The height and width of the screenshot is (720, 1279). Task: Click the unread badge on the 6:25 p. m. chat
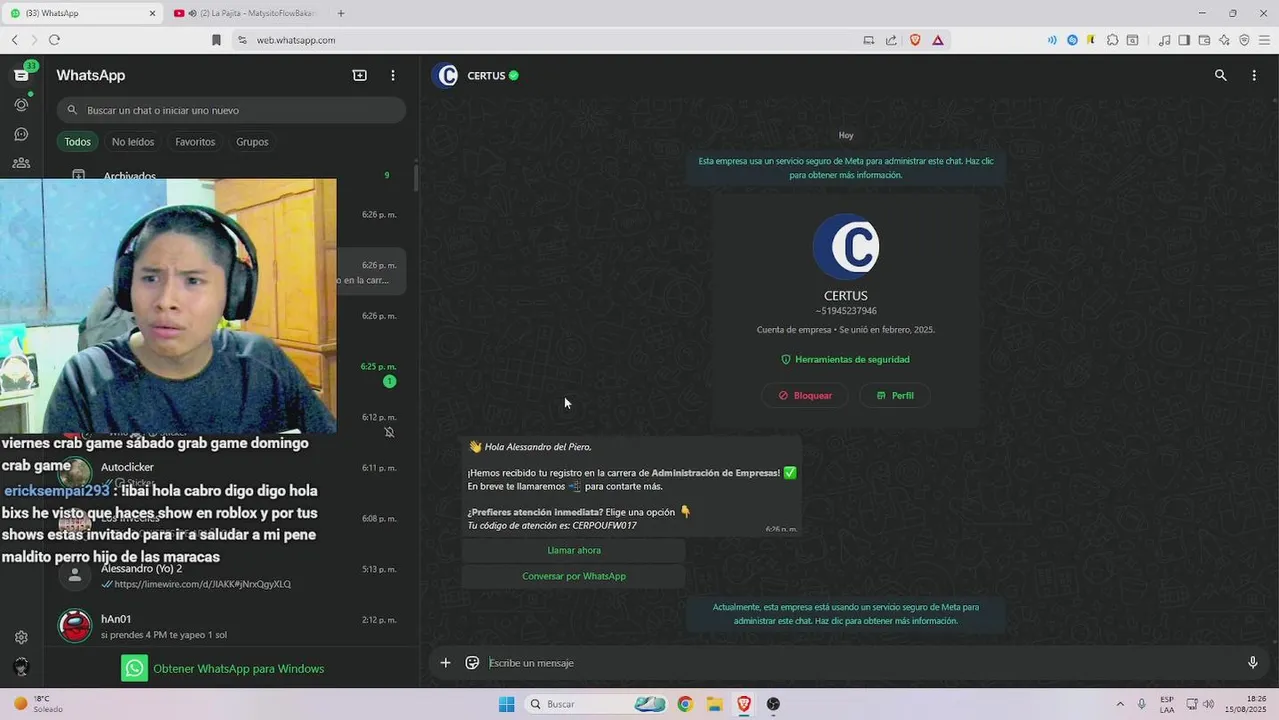pyautogui.click(x=390, y=381)
